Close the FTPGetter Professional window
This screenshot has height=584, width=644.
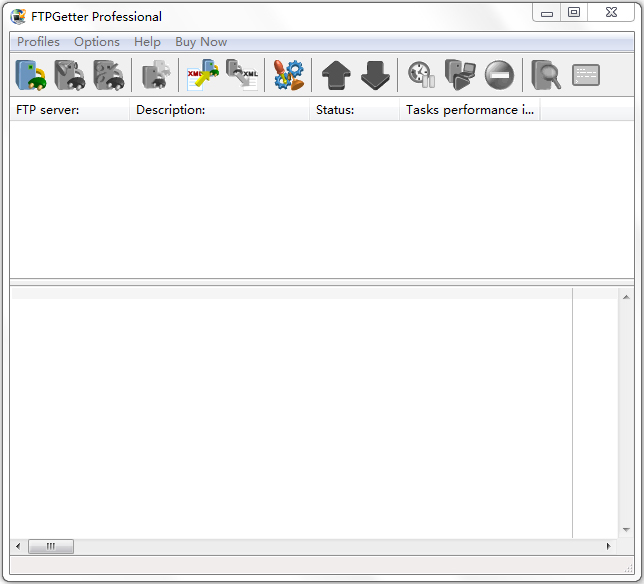tap(611, 12)
